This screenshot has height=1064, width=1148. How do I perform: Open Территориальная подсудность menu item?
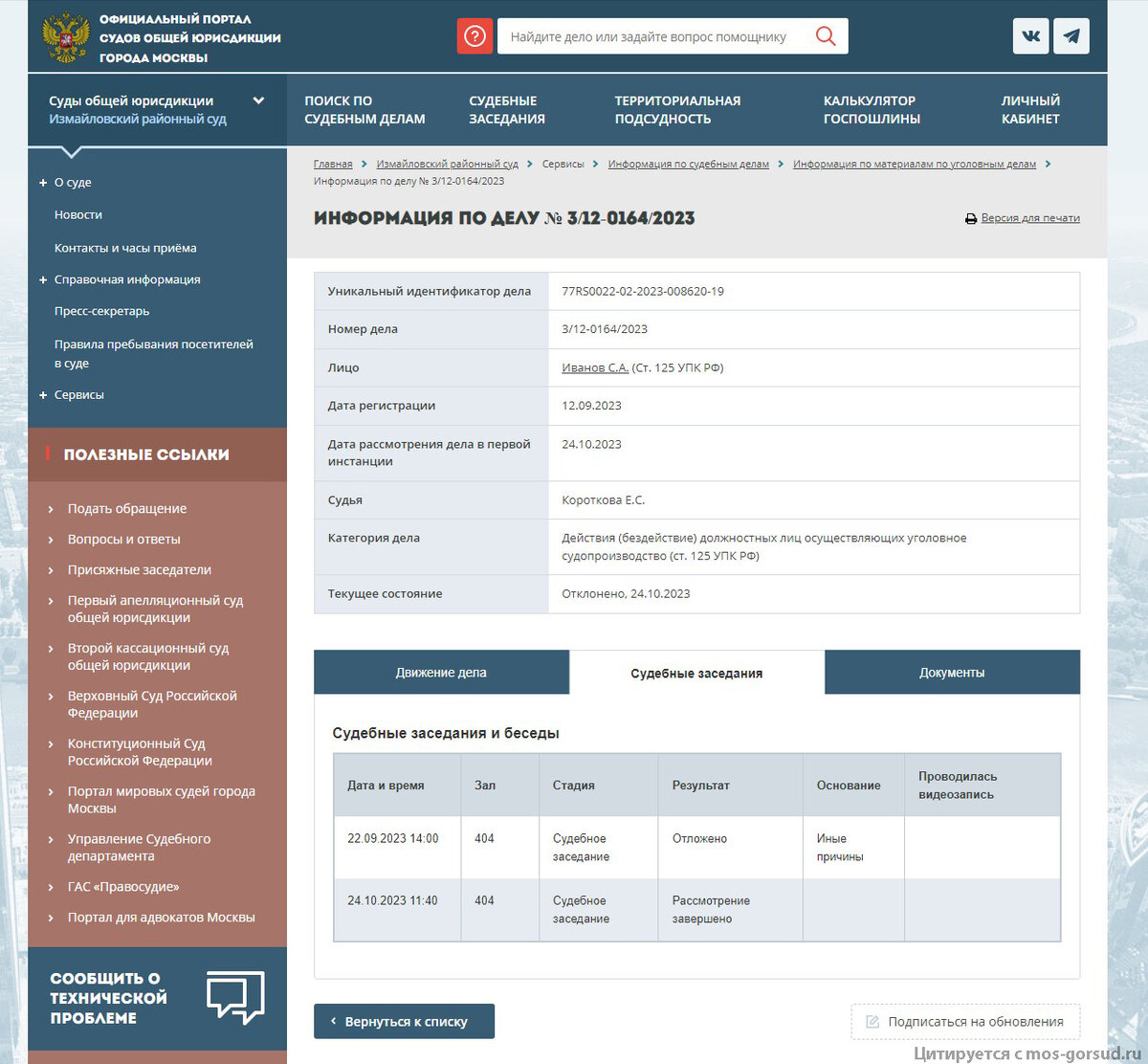677,109
